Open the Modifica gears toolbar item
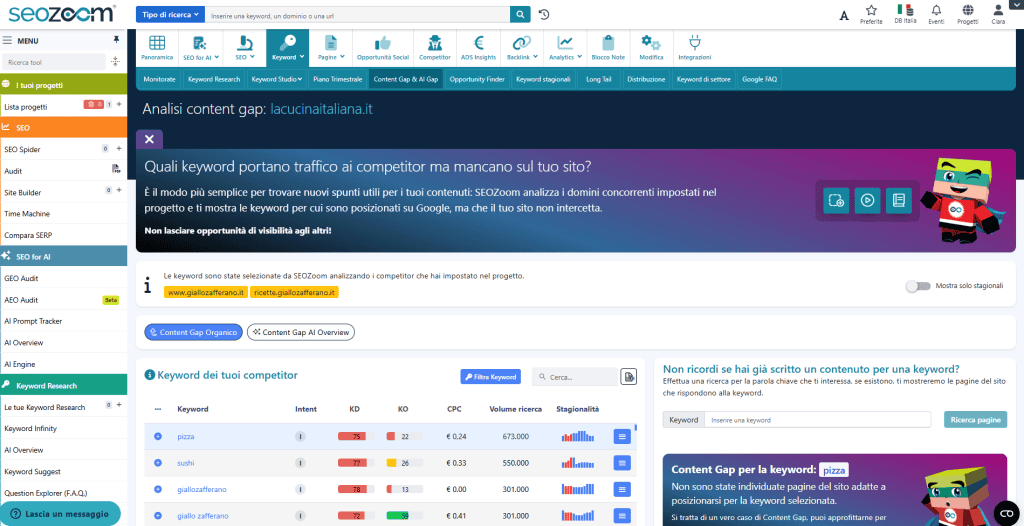Viewport: 1024px width, 526px height. [x=651, y=48]
